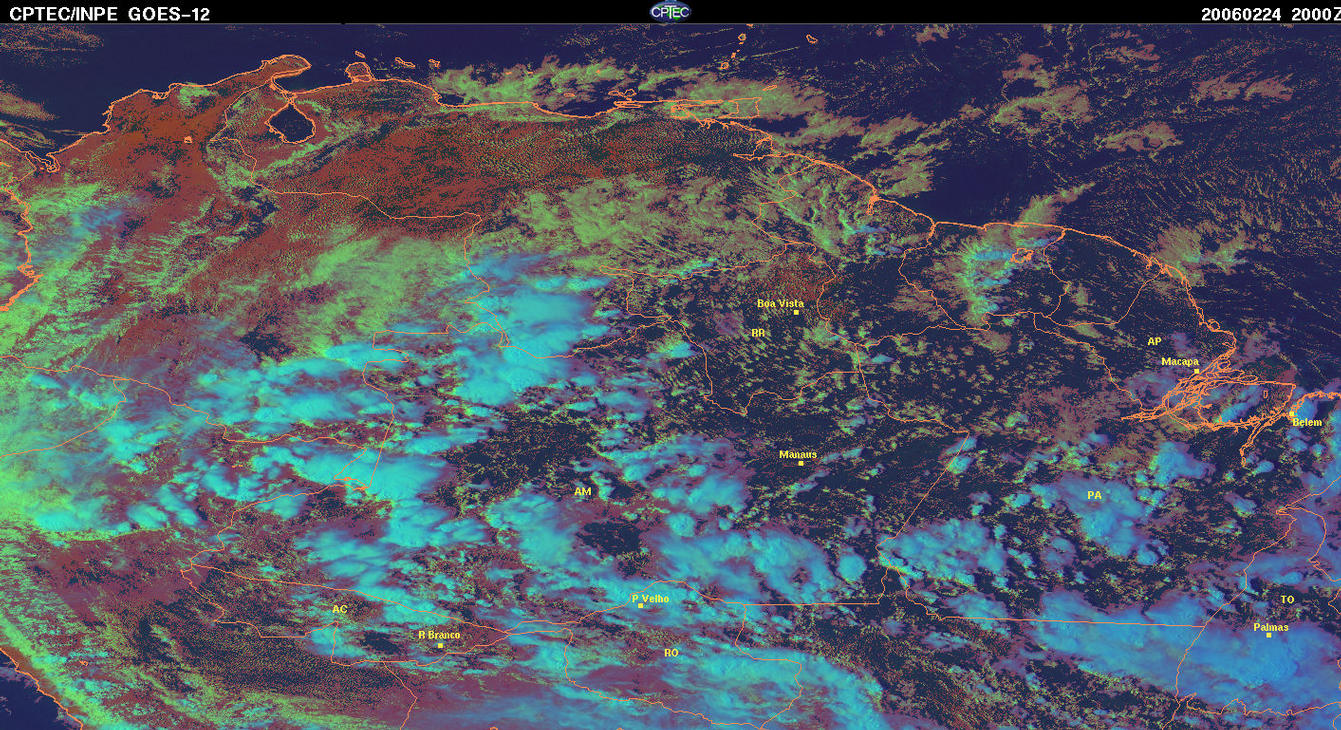Select the 20060224 date stamp
The image size is (1341, 730).
[1240, 13]
